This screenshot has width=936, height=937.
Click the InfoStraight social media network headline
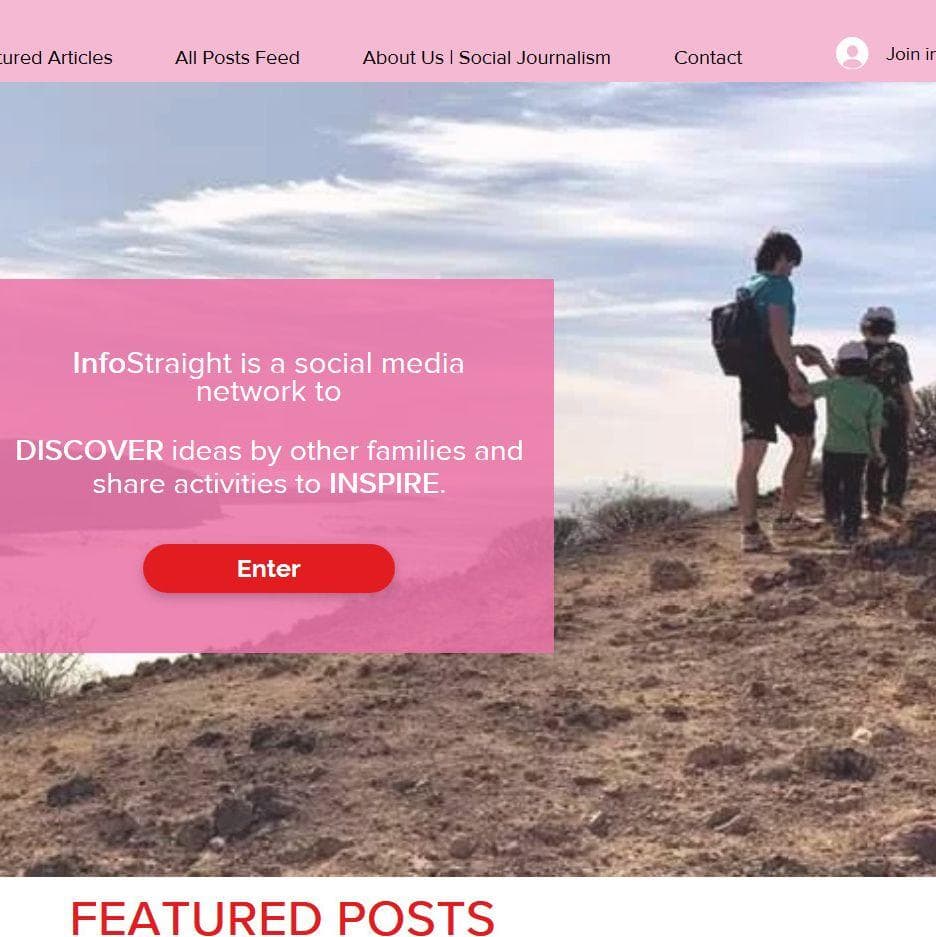click(268, 377)
